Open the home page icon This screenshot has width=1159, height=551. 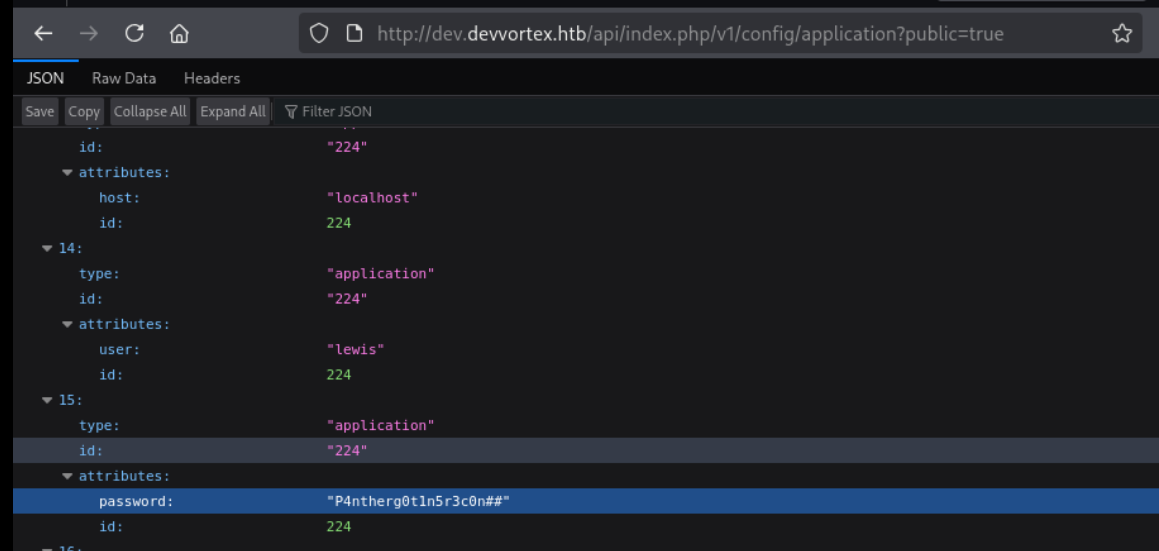click(179, 33)
